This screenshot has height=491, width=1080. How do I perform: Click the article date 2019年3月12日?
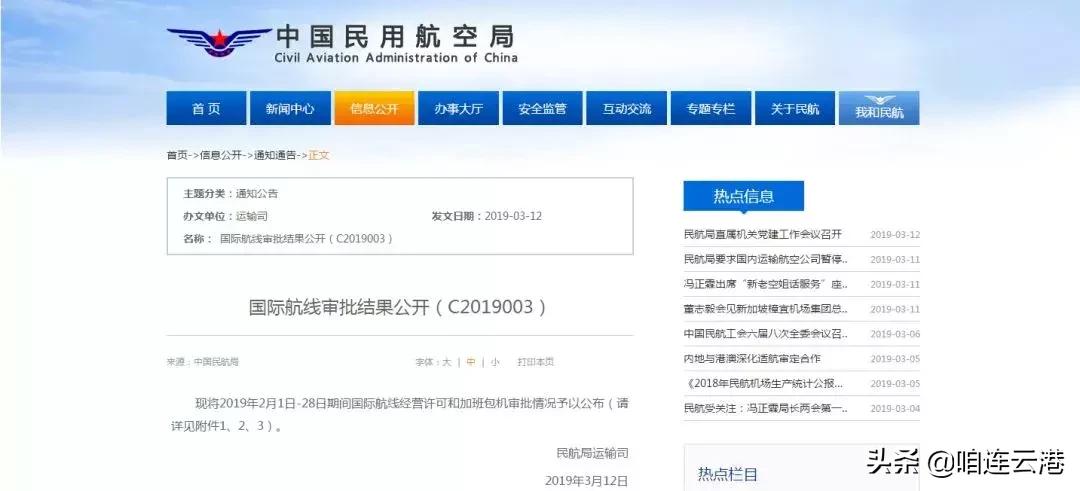[586, 480]
